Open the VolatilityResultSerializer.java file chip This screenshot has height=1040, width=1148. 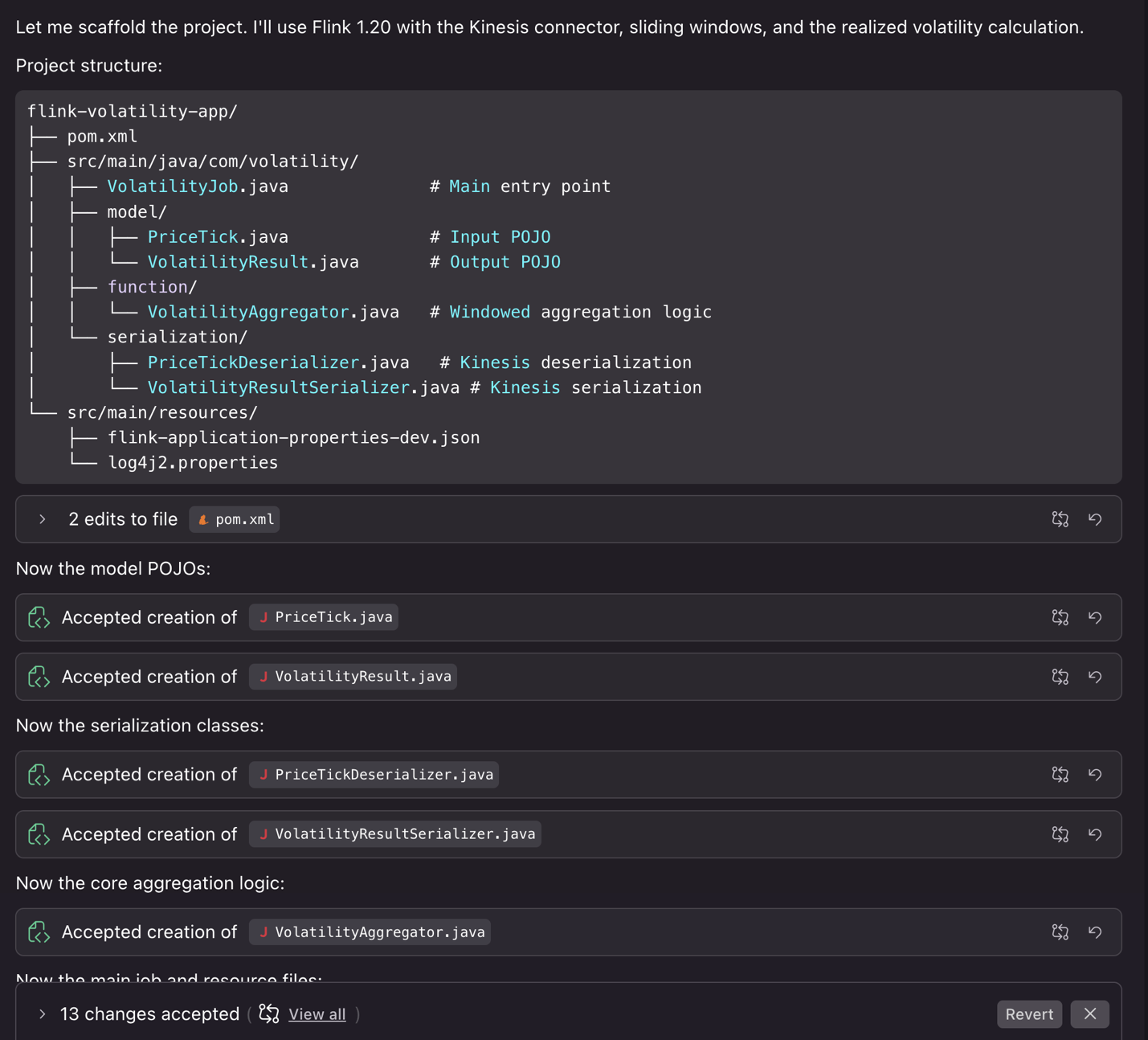395,834
